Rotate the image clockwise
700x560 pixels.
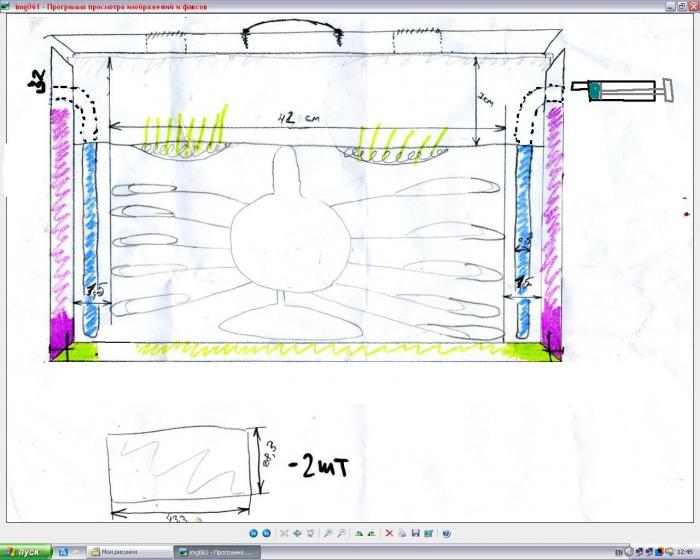359,533
